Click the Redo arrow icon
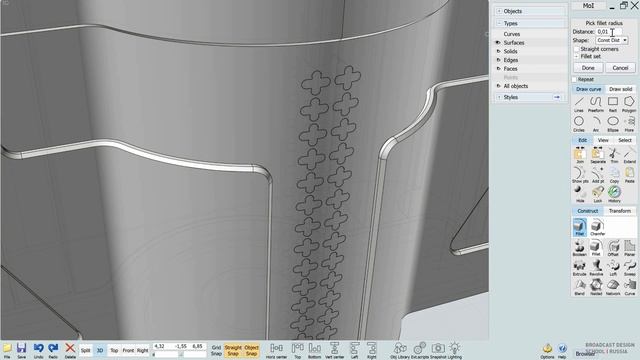The width and height of the screenshot is (640, 360). [x=53, y=350]
